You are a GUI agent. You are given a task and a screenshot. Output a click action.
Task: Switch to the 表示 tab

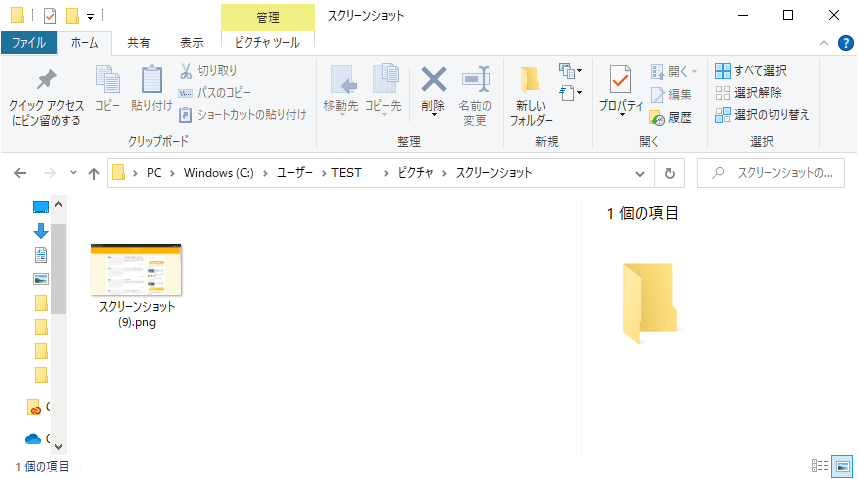click(x=192, y=43)
